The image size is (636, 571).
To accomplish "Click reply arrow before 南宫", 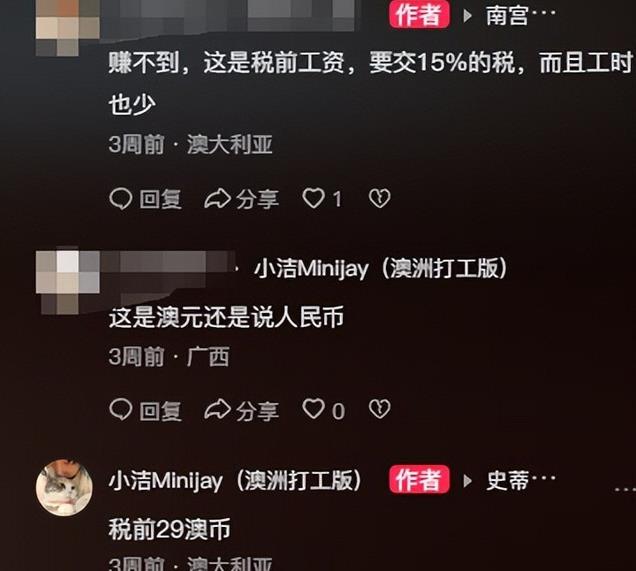I will coord(468,16).
